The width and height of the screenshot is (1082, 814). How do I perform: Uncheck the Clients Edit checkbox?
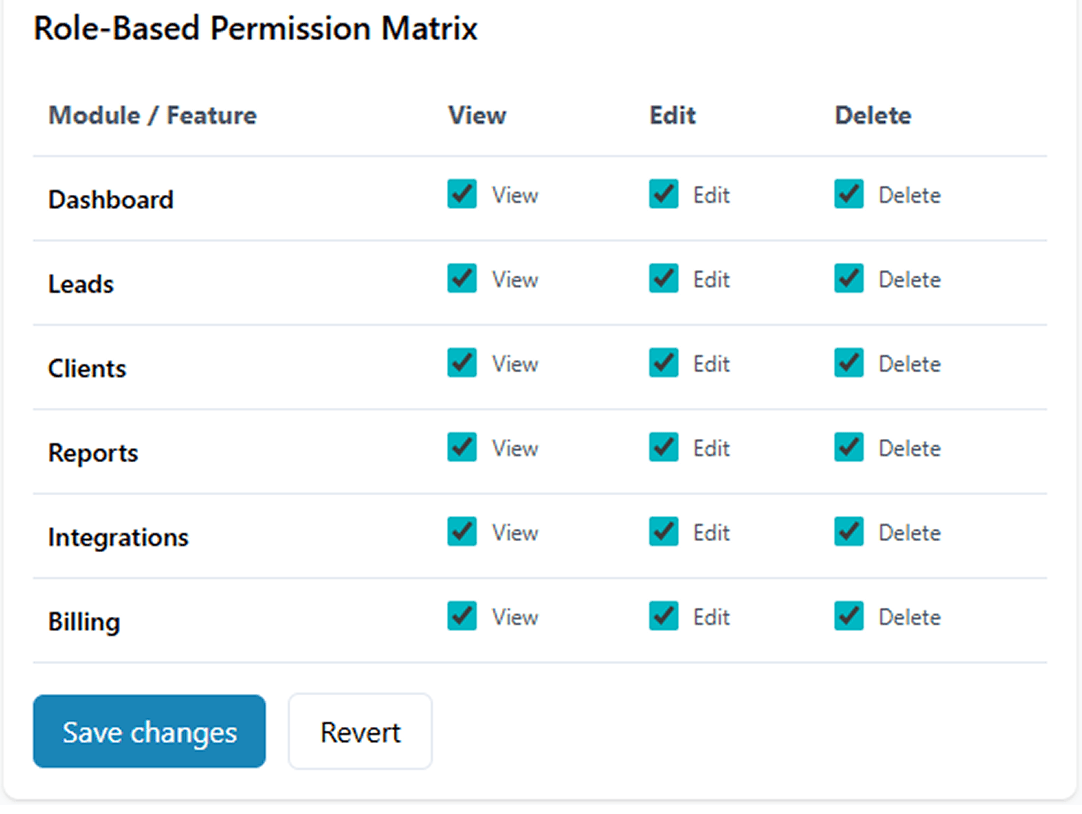coord(664,363)
